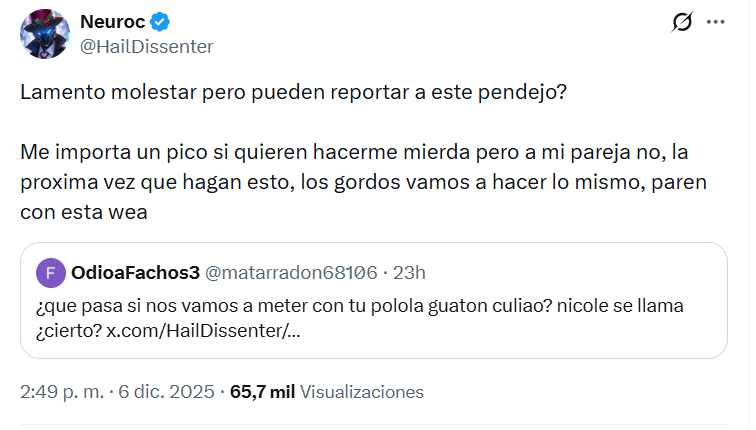Viewport: 756px width, 430px height.
Task: Go to the @HailDissenter handle
Action: point(146,46)
